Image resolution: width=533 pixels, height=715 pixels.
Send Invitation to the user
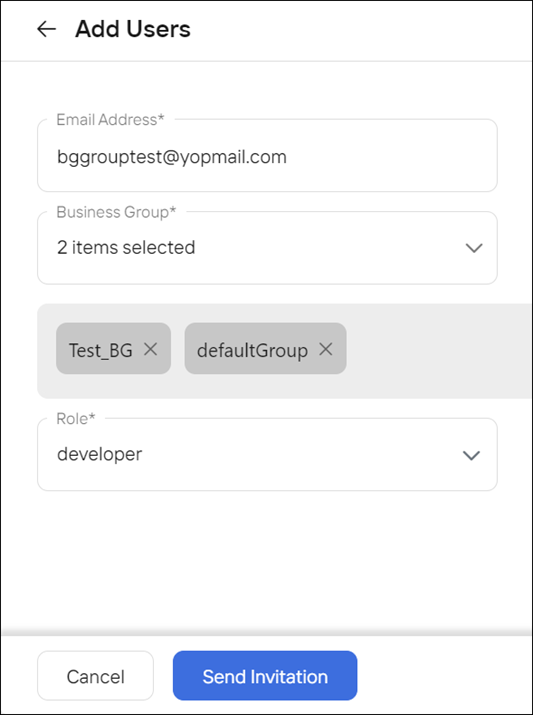[x=265, y=676]
